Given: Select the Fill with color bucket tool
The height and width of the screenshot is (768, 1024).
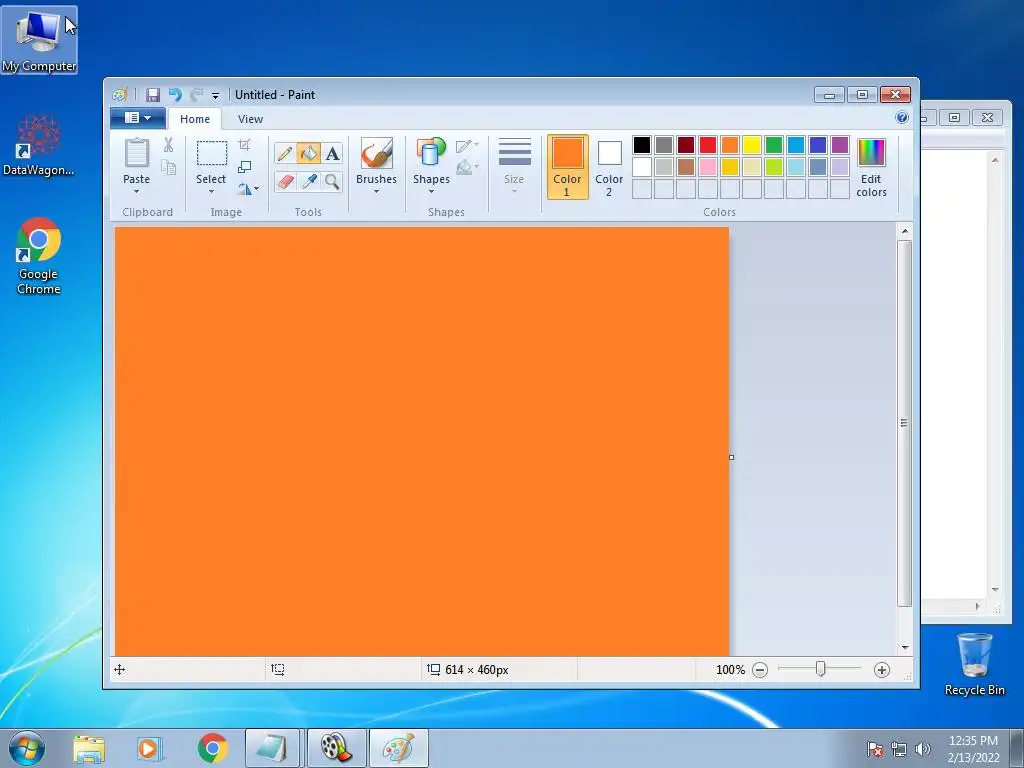Looking at the screenshot, I should coord(309,153).
